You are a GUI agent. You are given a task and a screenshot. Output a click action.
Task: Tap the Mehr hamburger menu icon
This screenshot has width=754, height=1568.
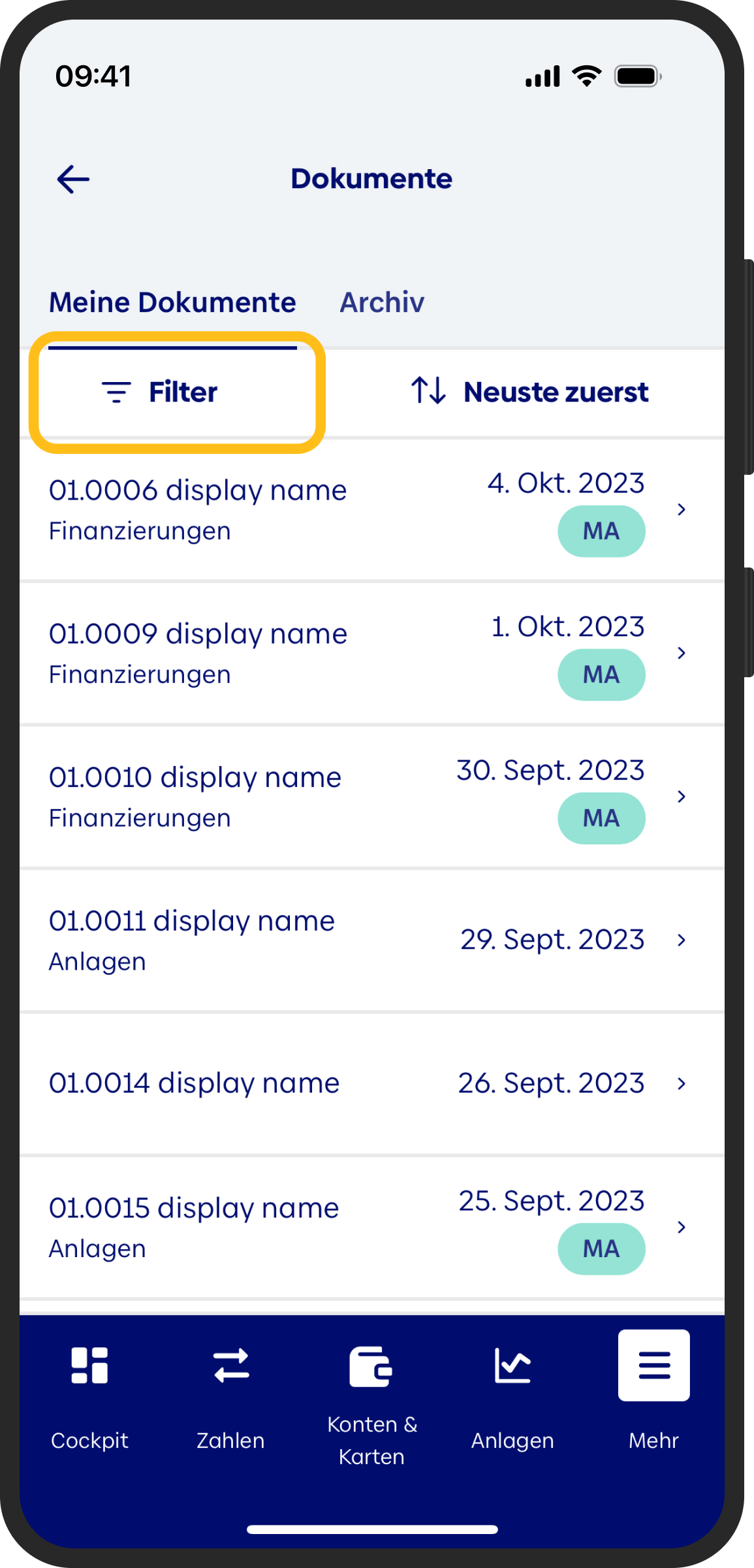pyautogui.click(x=654, y=1365)
